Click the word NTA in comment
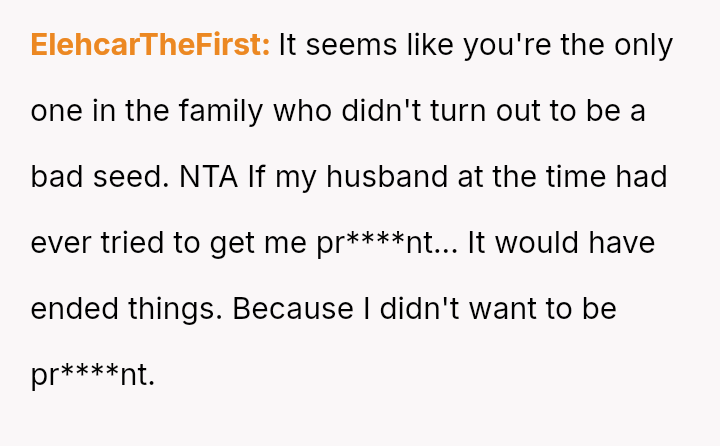Screen dimensions: 720x446 (208, 177)
